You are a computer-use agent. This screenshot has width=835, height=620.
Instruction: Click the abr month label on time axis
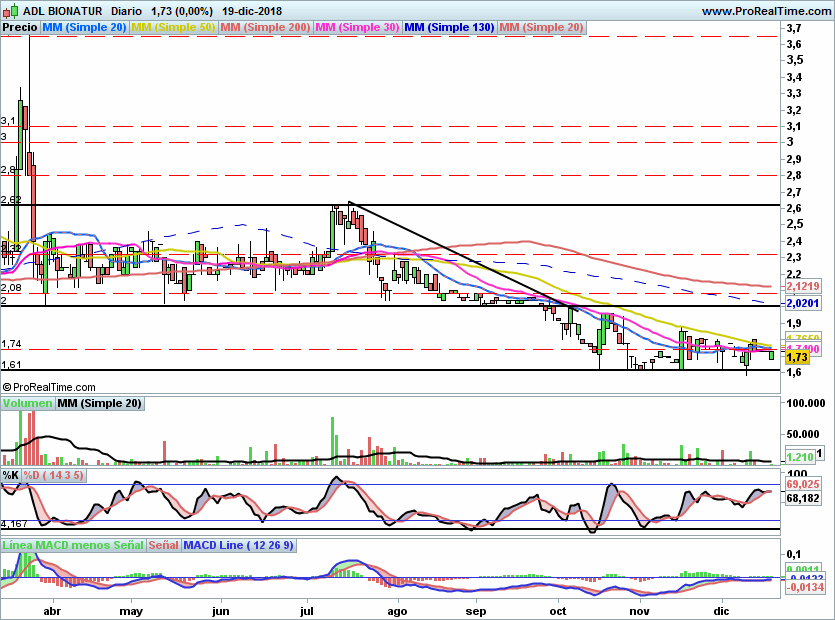pos(52,610)
